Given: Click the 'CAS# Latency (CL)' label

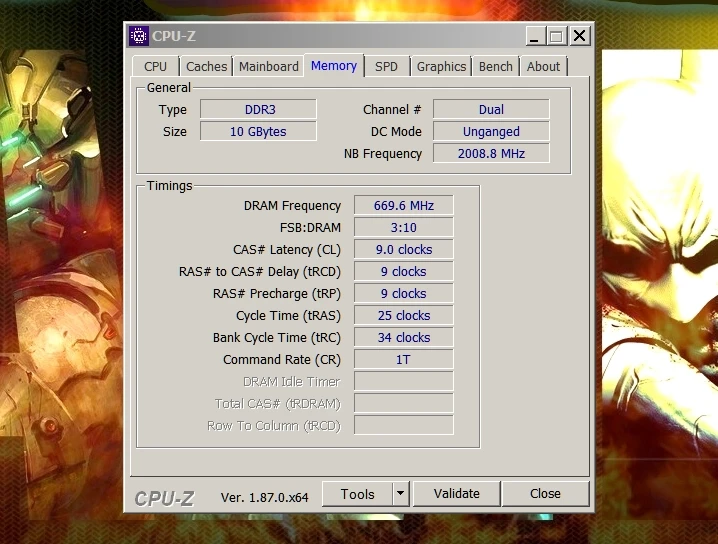Looking at the screenshot, I should point(287,250).
